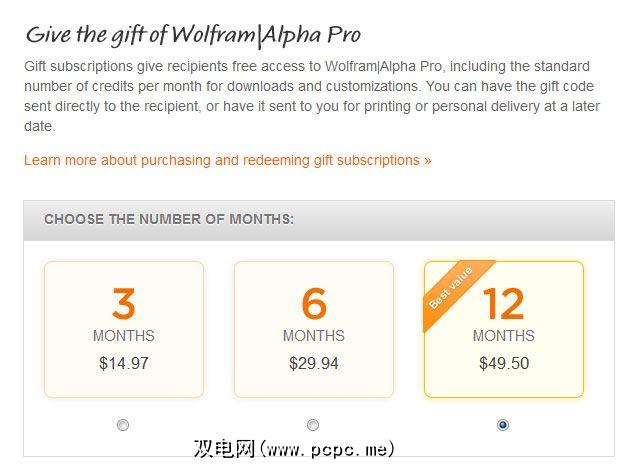This screenshot has height=472, width=632.
Task: Click the Give the gift of Wolfram|Alpha Pro heading
Action: pos(193,34)
